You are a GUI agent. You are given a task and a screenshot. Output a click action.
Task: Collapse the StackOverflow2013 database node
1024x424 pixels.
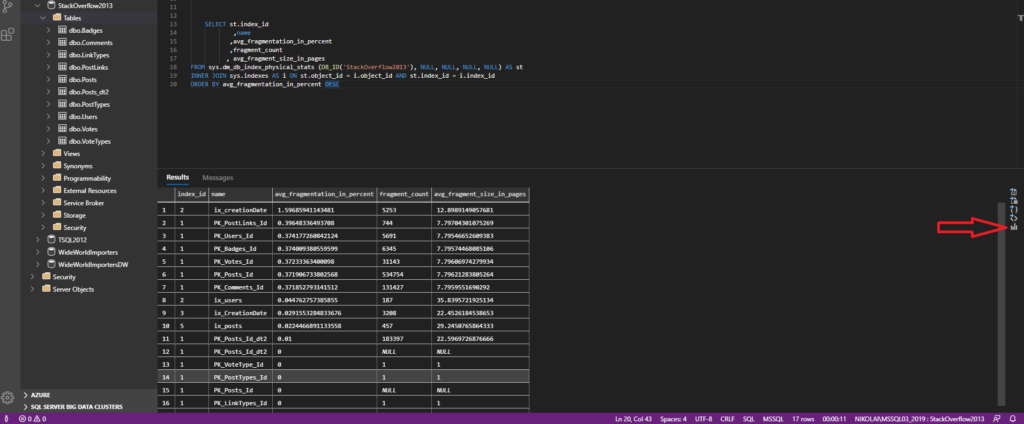(x=38, y=6)
